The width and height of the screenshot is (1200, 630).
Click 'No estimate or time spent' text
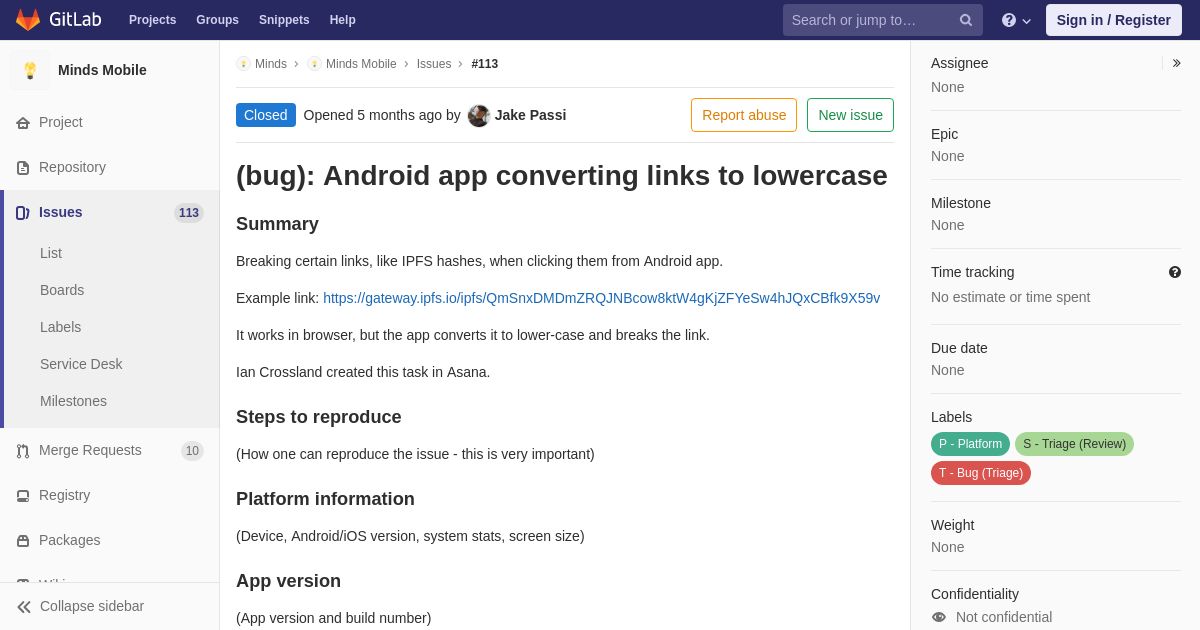pos(1010,297)
